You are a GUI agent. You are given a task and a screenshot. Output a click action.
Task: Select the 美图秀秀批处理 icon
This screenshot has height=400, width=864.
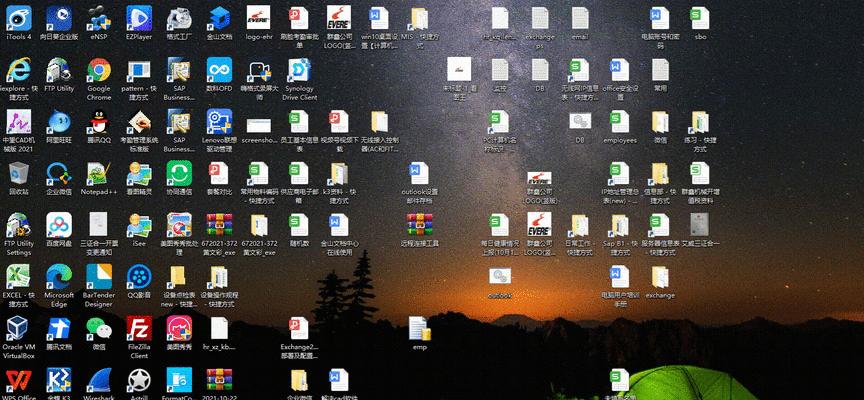coord(179,225)
